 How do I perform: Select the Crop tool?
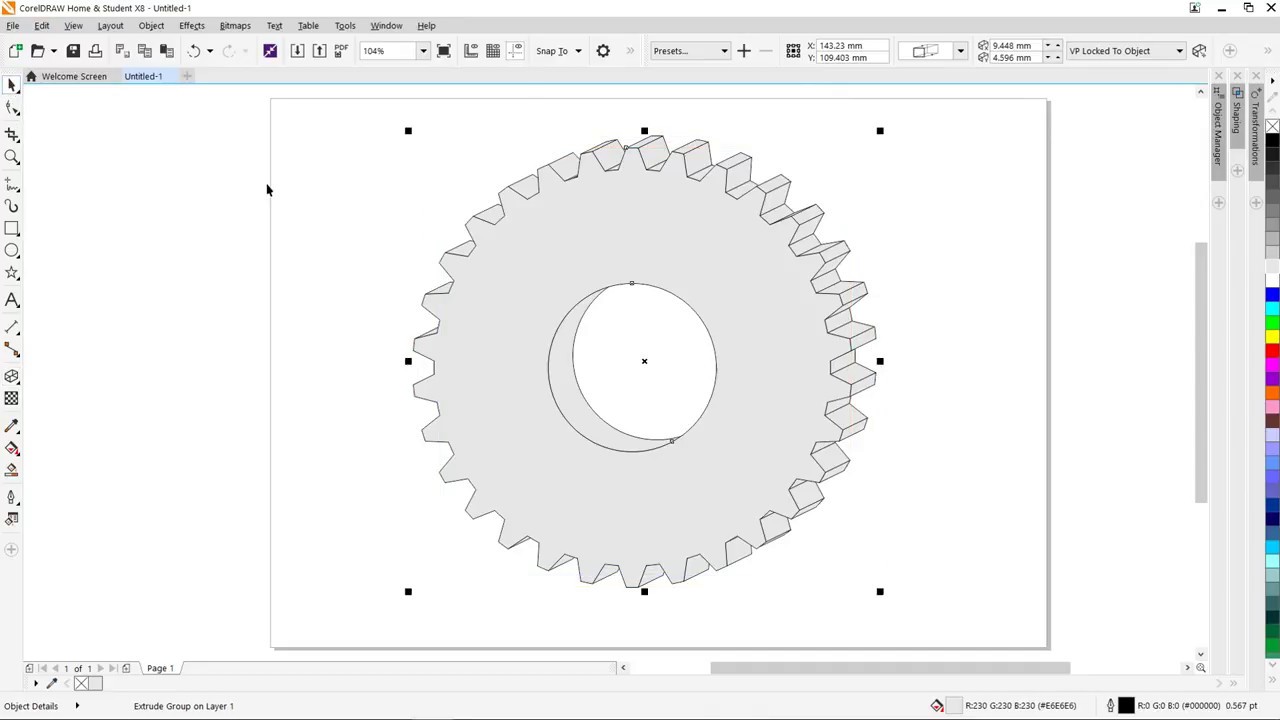pos(12,134)
